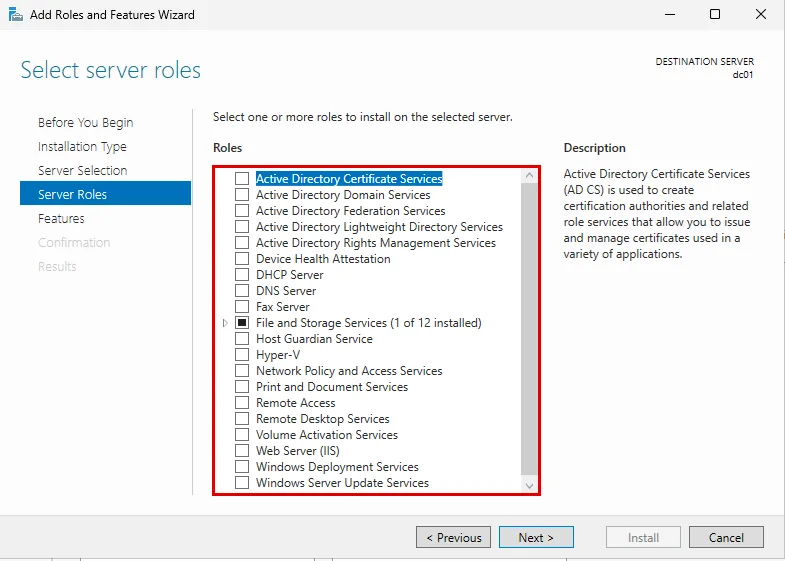The image size is (785, 561).
Task: Tick Active Directory Lightweight Directory Services checkbox
Action: pyautogui.click(x=242, y=227)
